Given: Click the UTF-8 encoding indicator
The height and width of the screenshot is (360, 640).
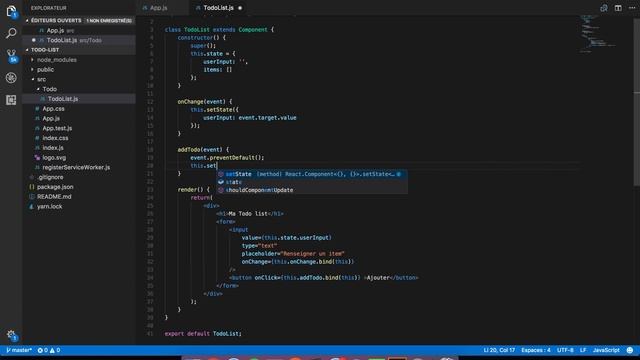Looking at the screenshot, I should point(565,350).
